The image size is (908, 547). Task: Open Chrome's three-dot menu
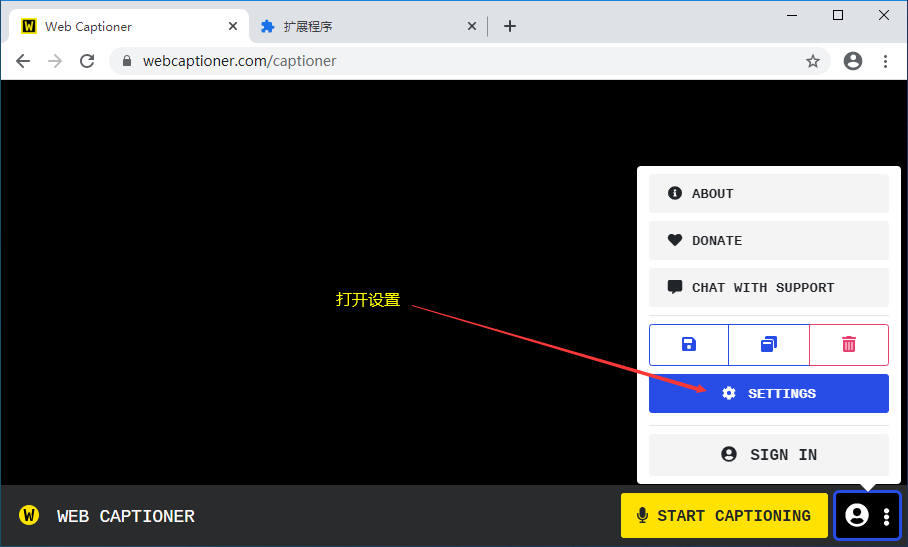885,61
